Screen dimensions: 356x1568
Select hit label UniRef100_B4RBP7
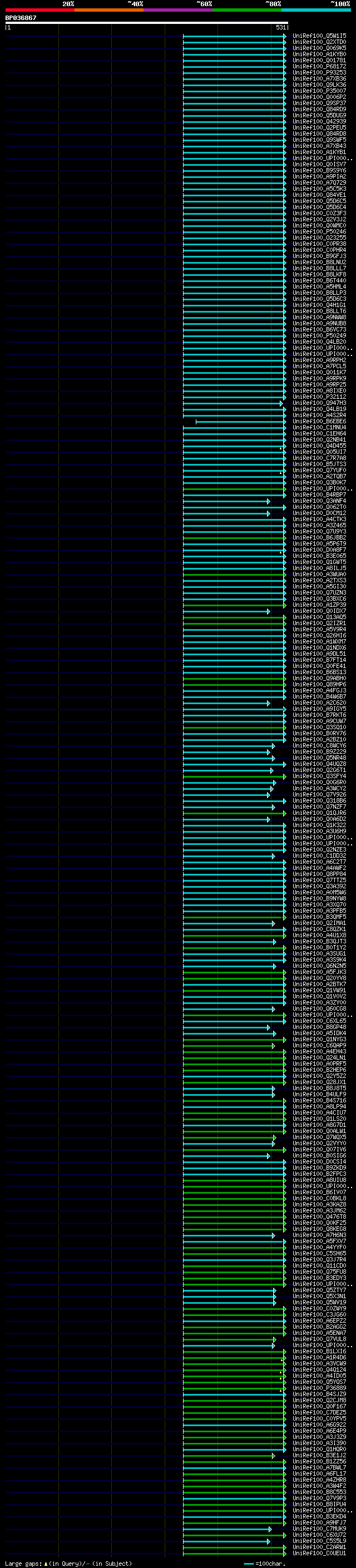point(319,495)
